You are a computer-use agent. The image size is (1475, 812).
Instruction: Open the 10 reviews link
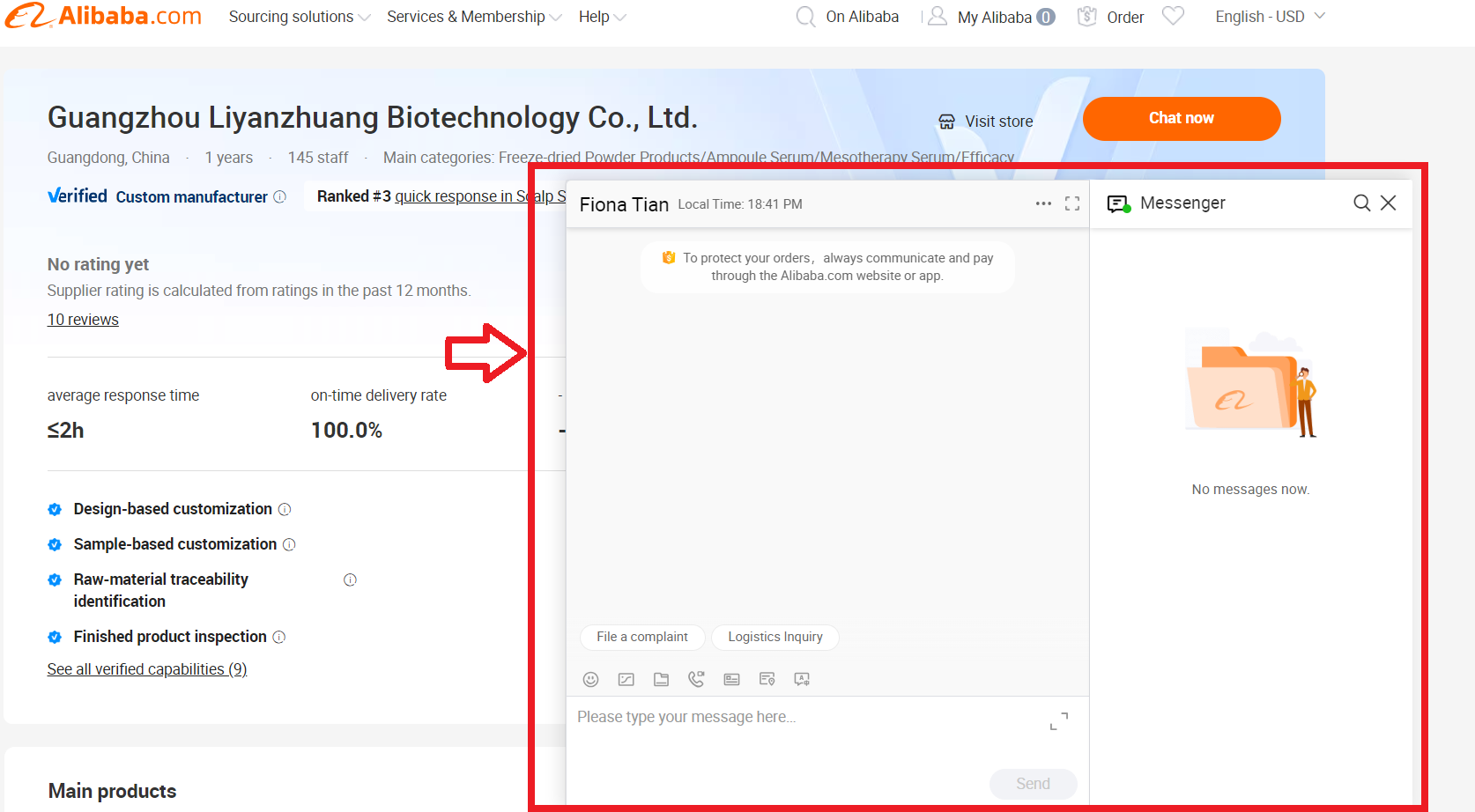(x=83, y=320)
